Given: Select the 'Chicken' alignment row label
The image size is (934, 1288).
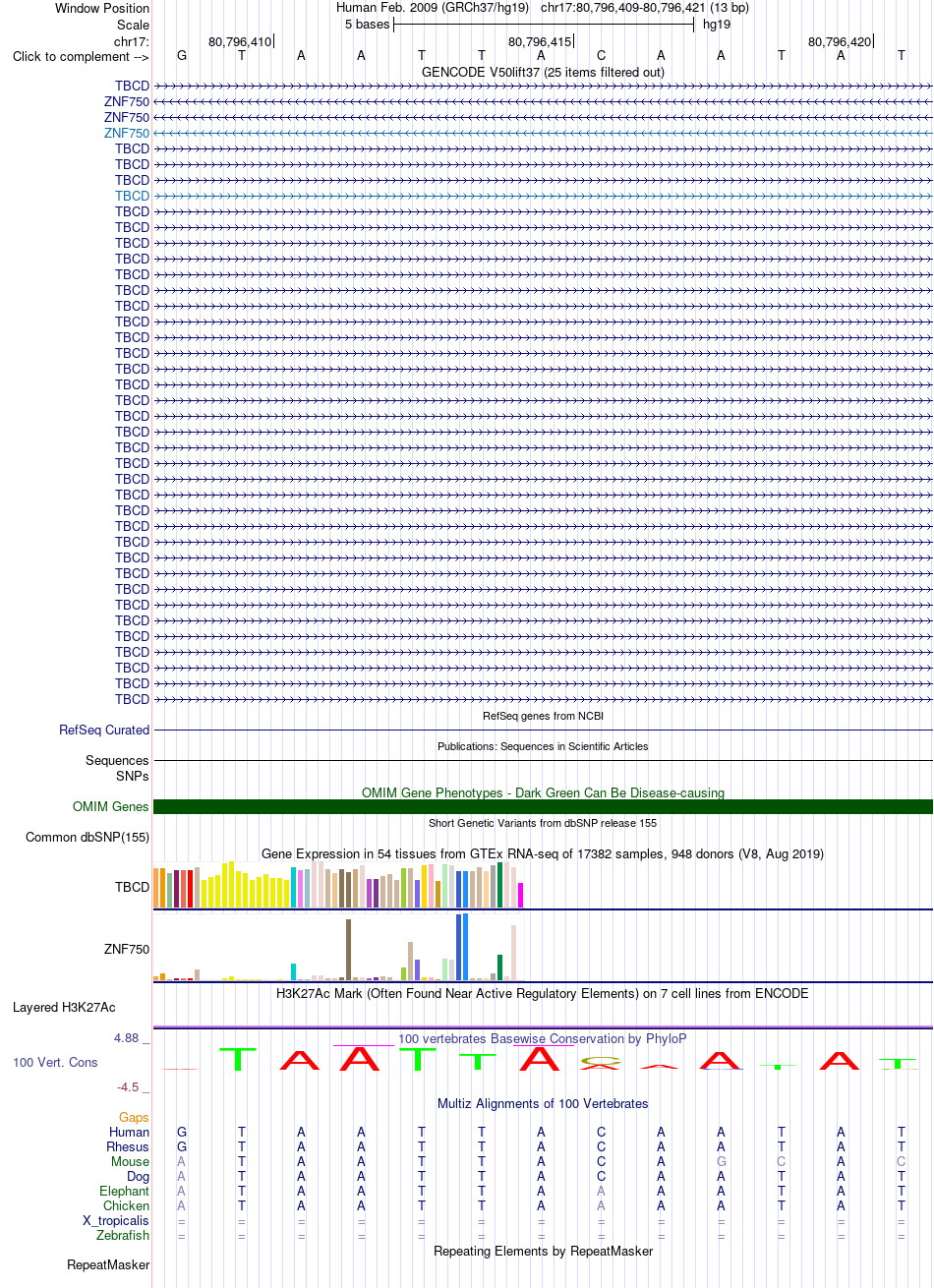Looking at the screenshot, I should coord(127,1206).
